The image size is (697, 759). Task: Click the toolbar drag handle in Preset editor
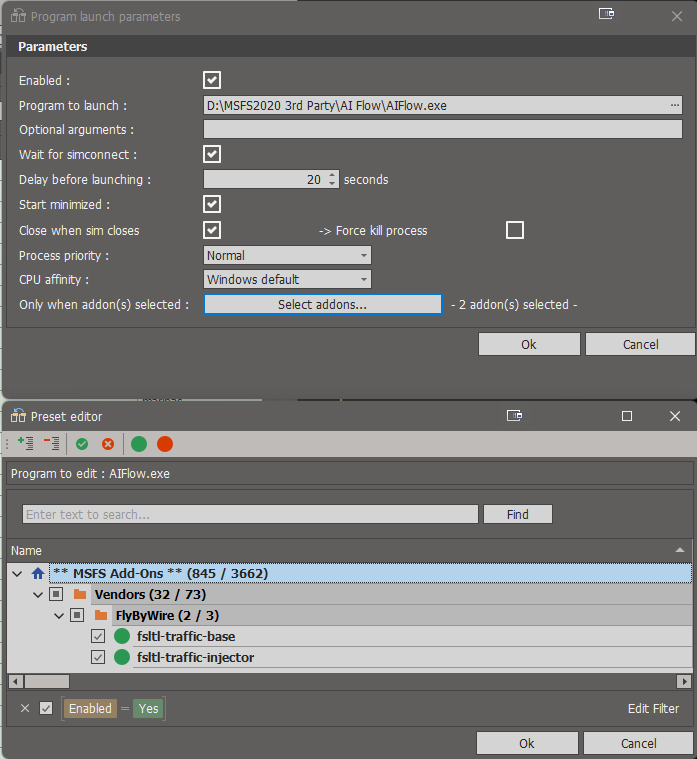7,444
